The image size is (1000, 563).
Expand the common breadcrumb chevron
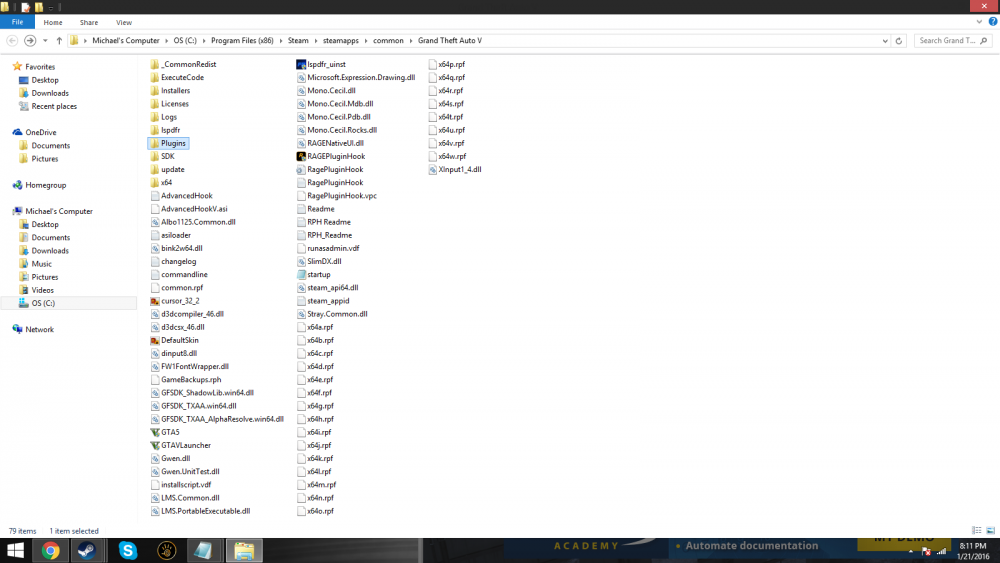pos(411,41)
